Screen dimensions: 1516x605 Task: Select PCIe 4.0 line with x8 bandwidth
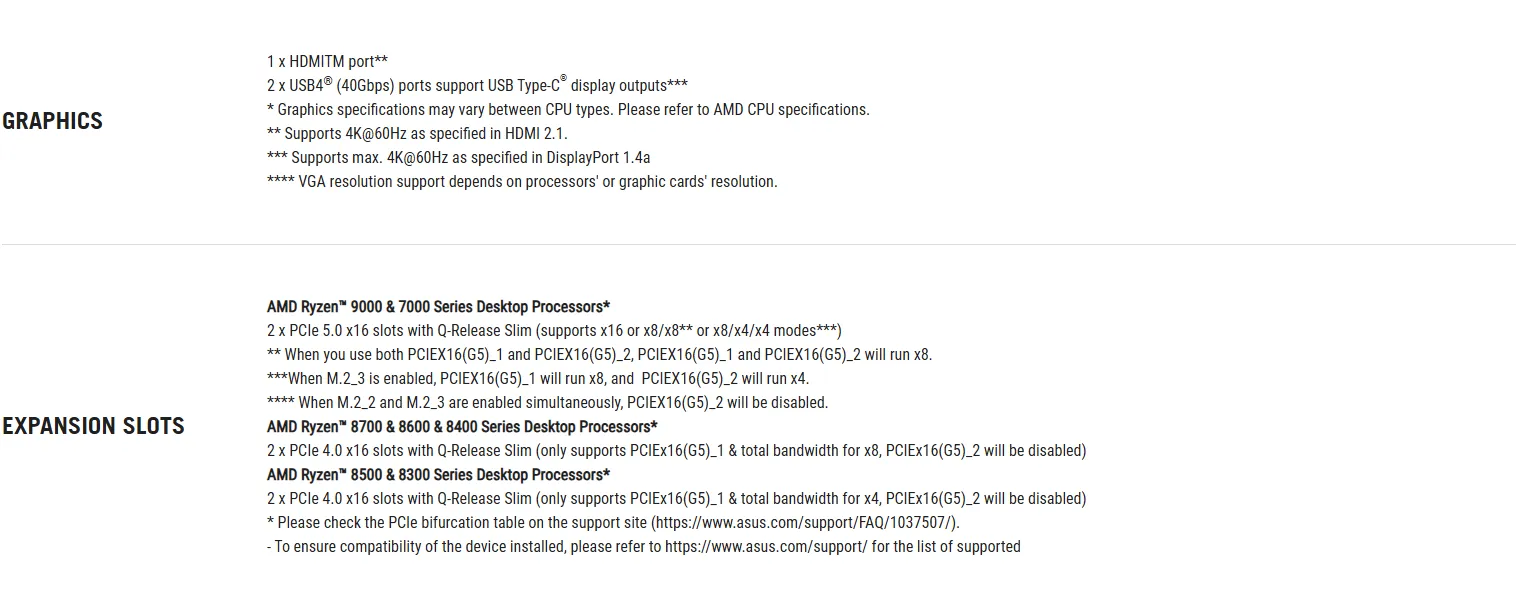tap(676, 451)
